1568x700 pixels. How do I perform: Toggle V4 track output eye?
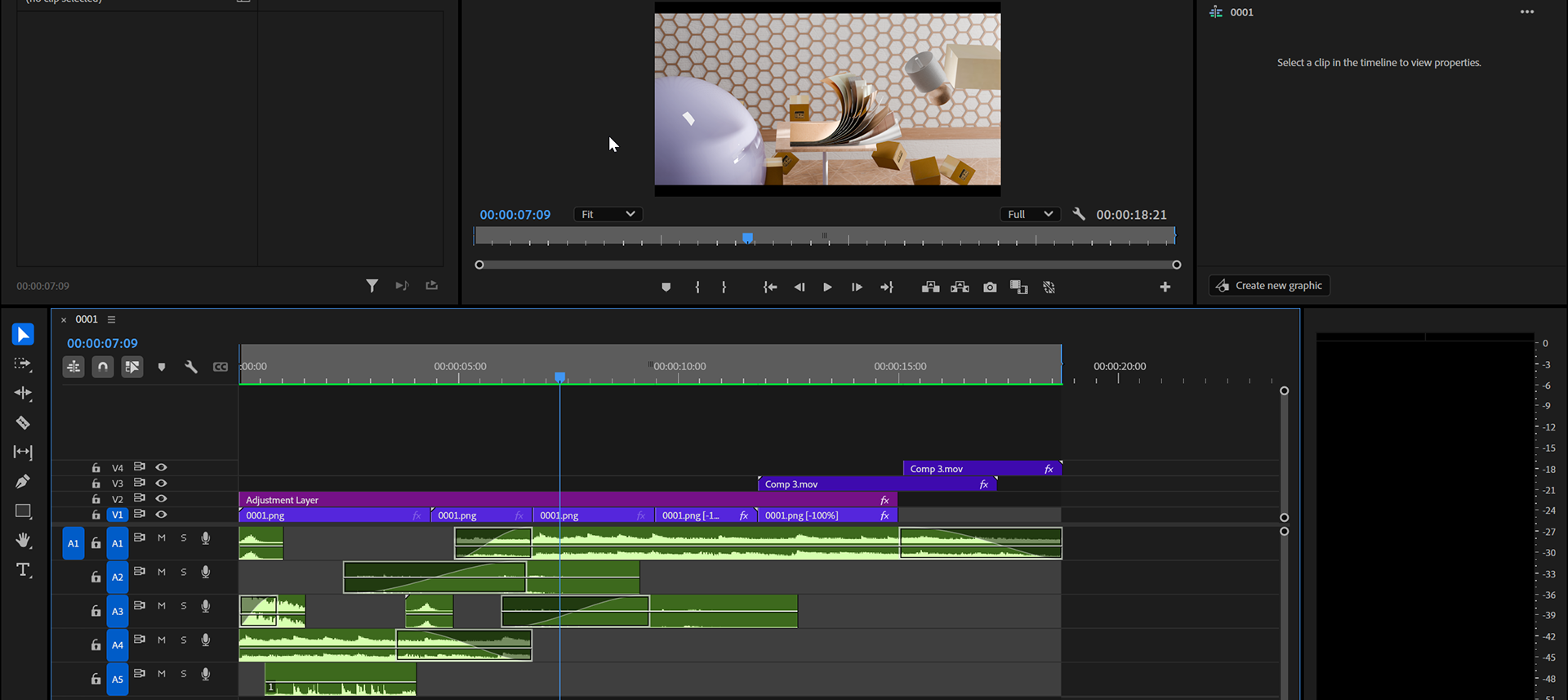coord(162,467)
